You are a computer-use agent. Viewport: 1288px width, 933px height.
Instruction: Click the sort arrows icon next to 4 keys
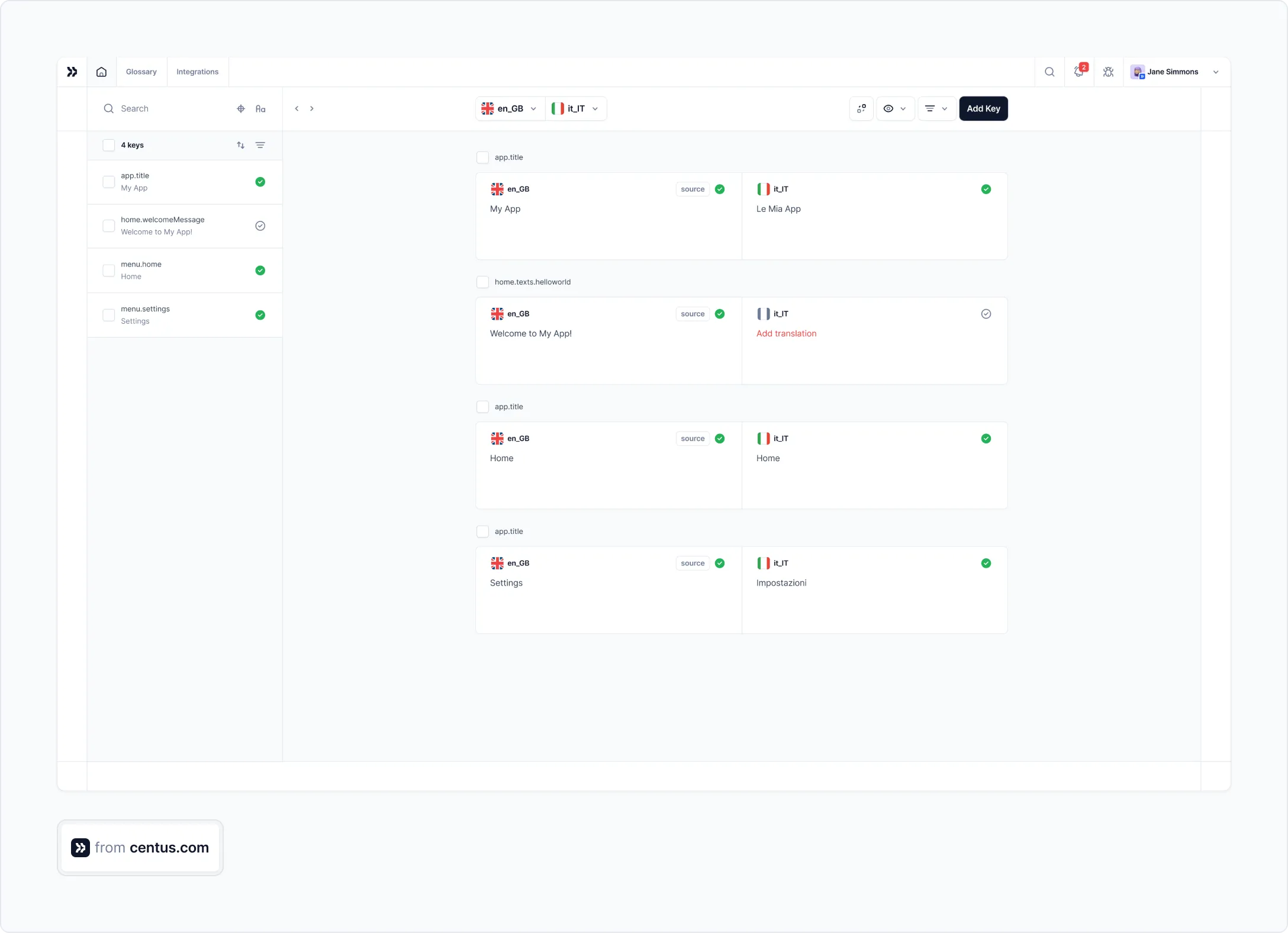tap(240, 145)
